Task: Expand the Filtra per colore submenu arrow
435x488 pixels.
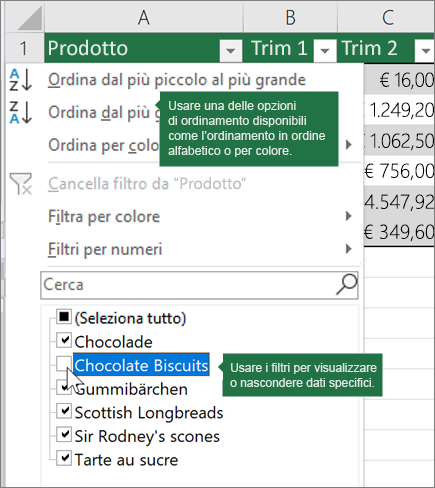Action: point(349,216)
